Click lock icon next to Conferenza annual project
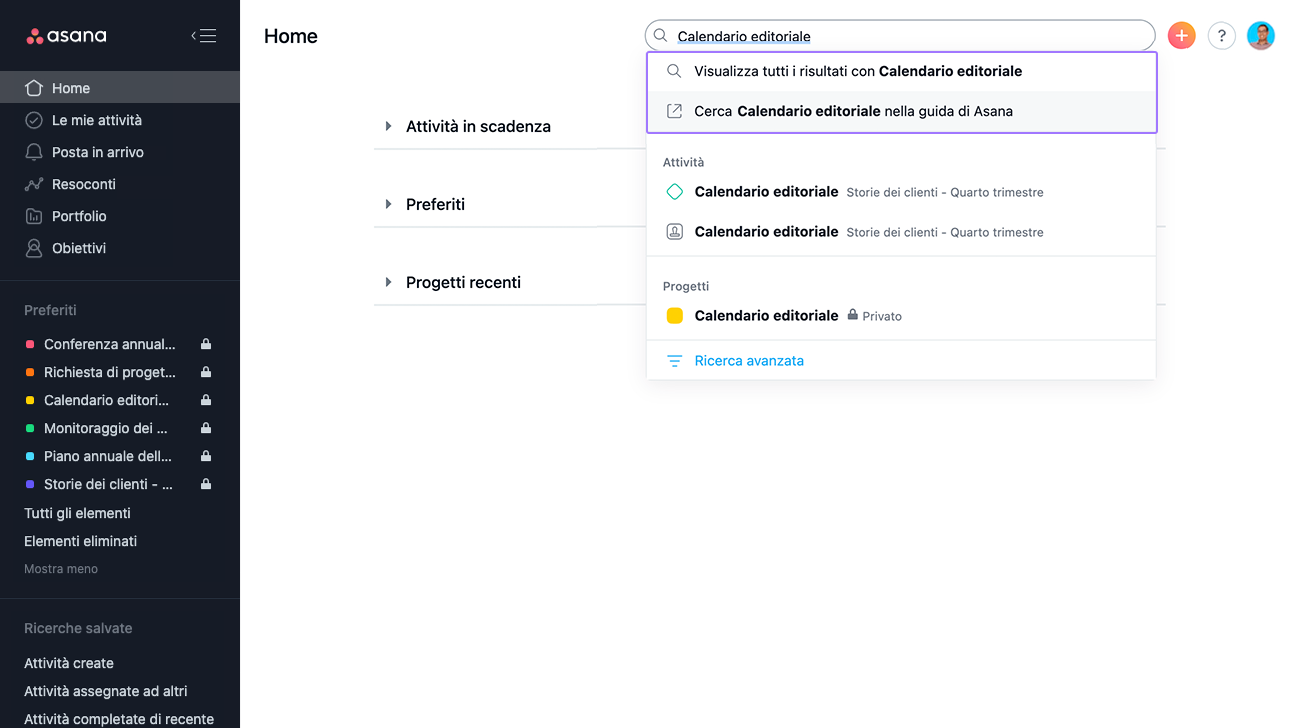This screenshot has width=1300, height=728. point(206,344)
